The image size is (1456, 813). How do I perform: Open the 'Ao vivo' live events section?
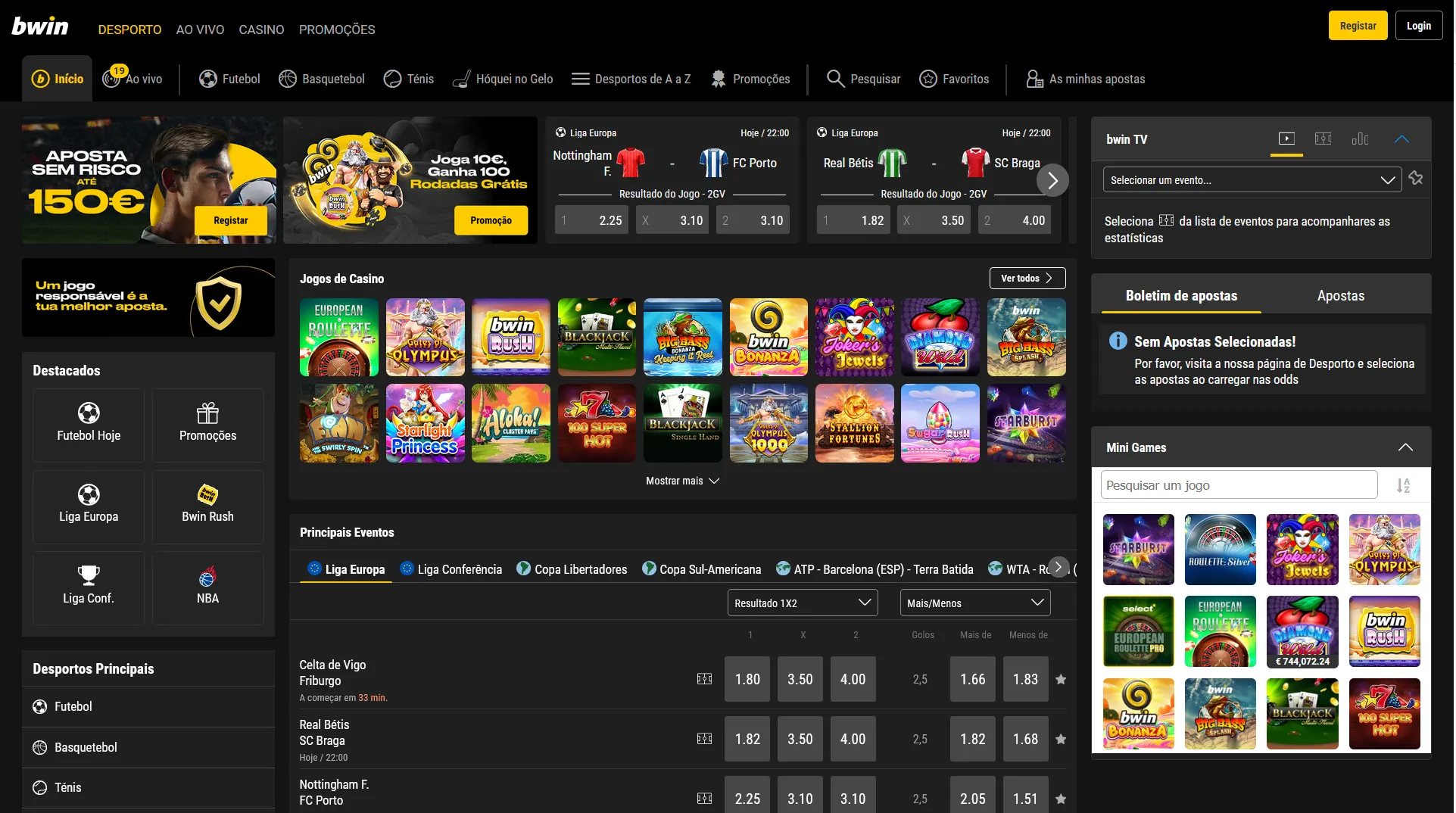click(x=133, y=79)
